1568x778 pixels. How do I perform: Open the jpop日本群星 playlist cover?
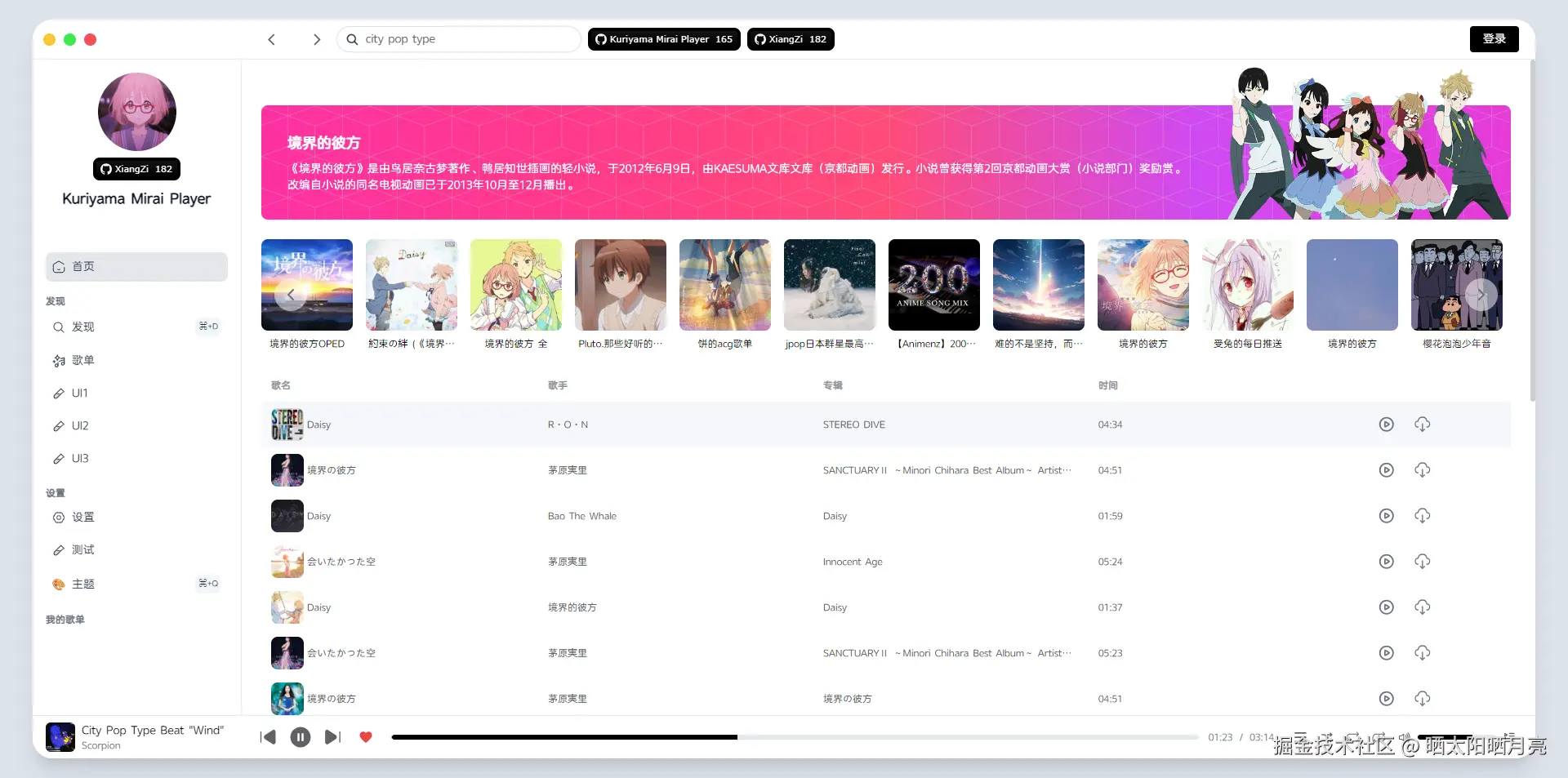[830, 285]
